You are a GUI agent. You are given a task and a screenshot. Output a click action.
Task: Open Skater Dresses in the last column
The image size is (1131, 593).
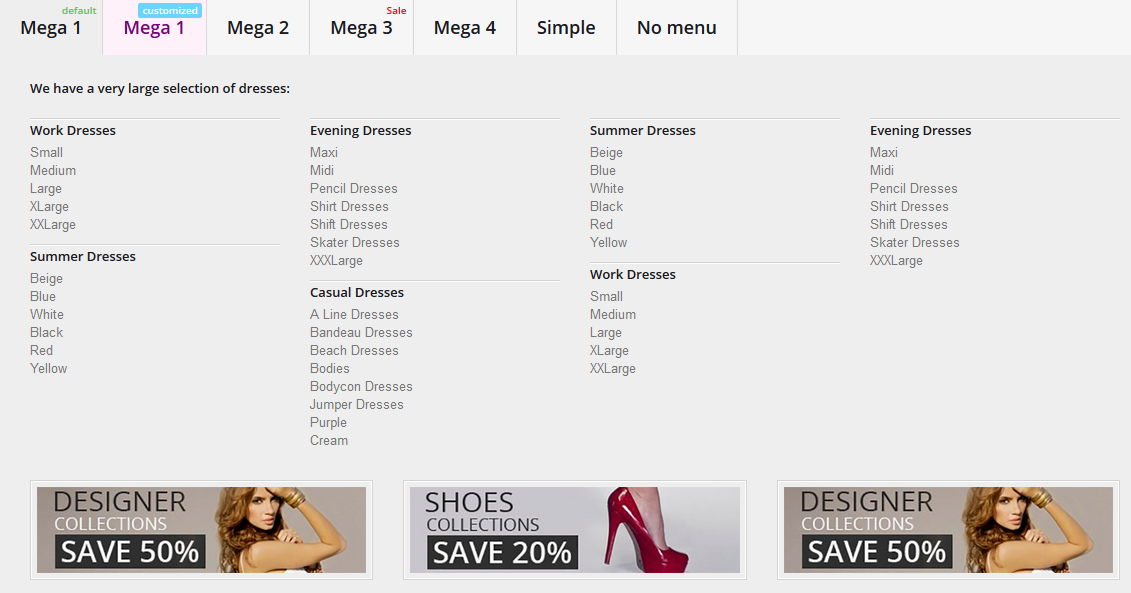coord(915,242)
